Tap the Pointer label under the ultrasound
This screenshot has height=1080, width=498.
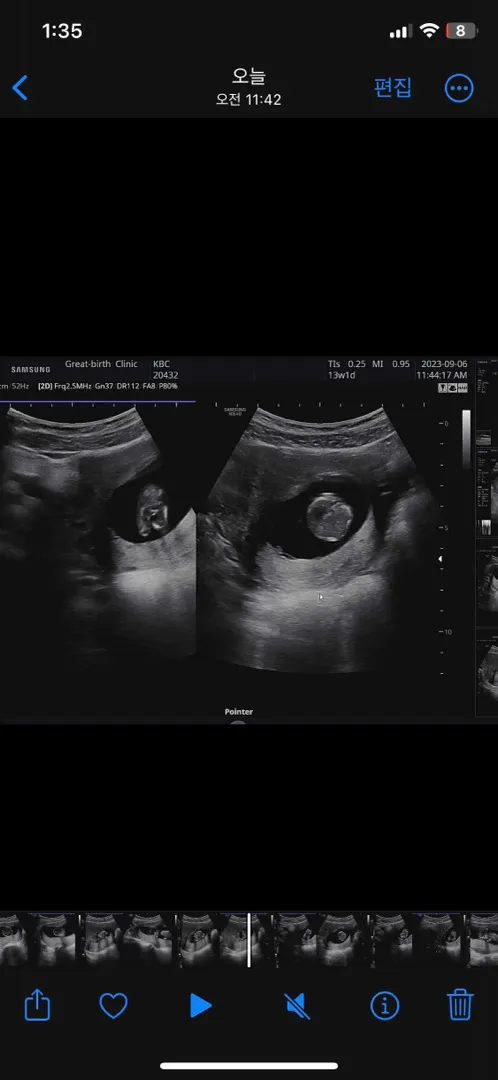coord(238,712)
